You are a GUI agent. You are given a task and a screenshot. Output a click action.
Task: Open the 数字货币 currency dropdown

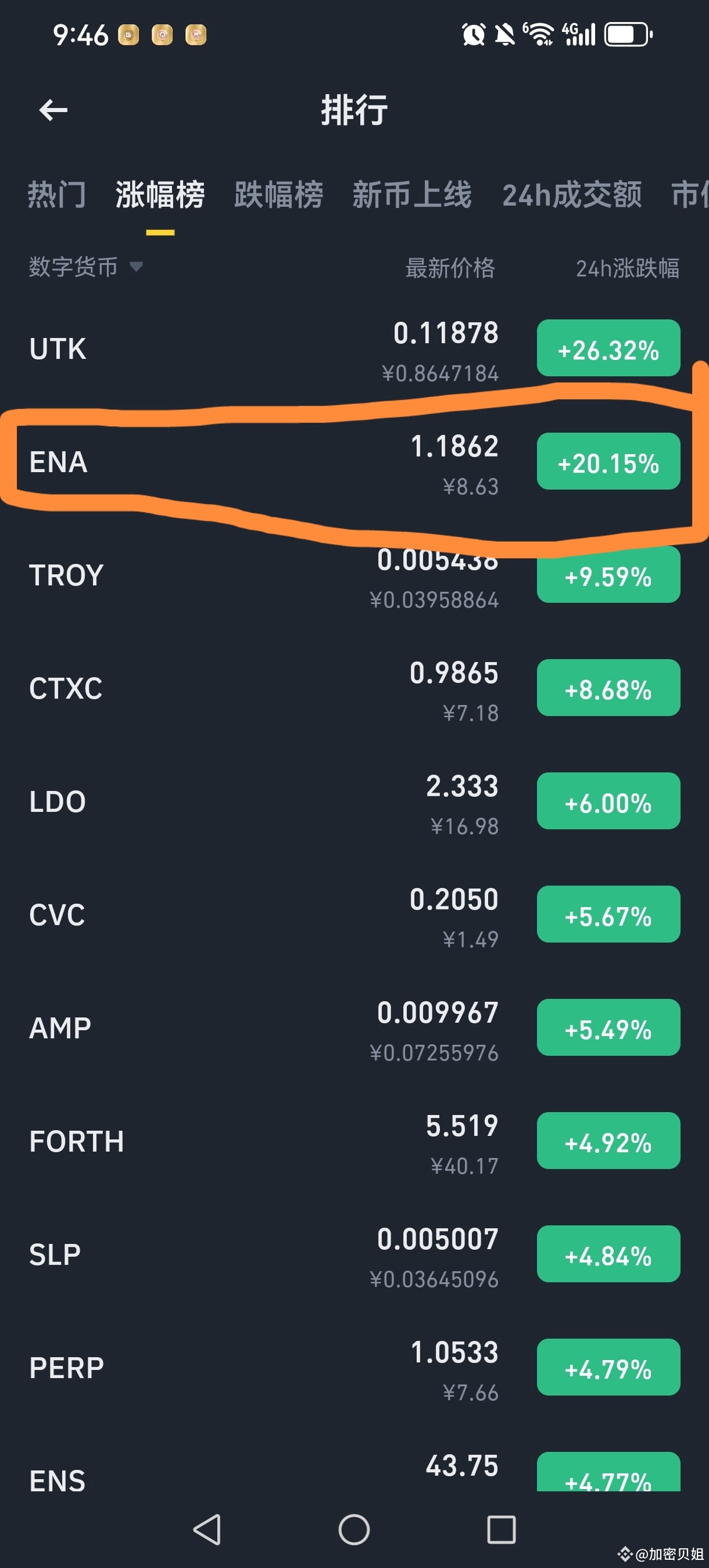point(85,267)
